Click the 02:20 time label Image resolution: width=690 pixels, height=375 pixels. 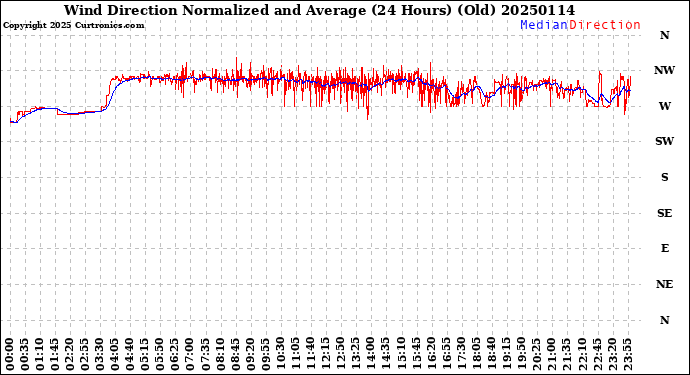point(70,354)
